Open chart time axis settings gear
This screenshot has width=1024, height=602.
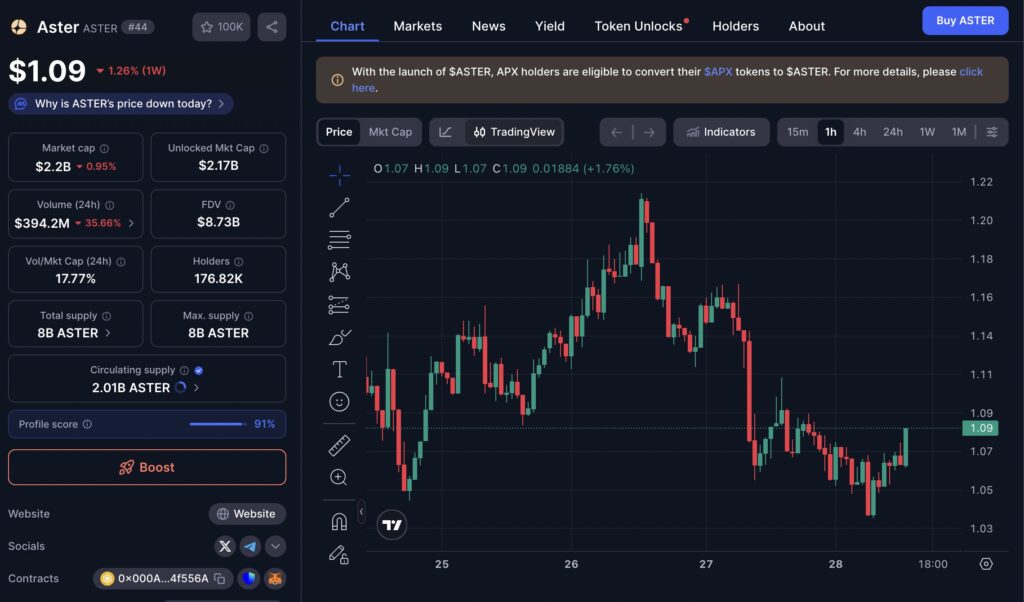click(x=986, y=563)
